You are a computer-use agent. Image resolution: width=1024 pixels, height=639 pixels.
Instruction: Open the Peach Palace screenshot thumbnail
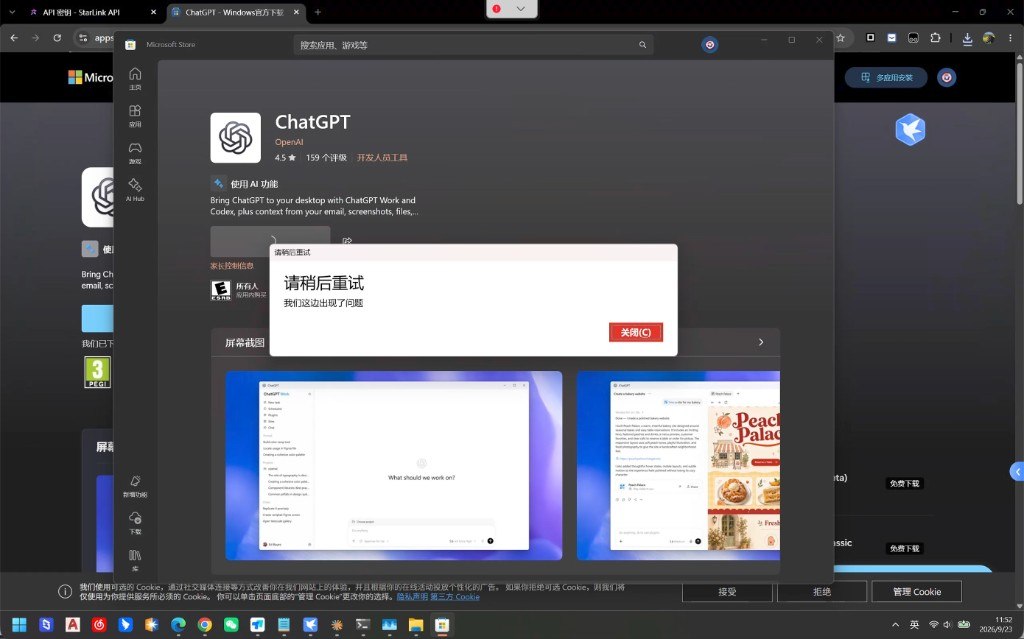click(678, 465)
